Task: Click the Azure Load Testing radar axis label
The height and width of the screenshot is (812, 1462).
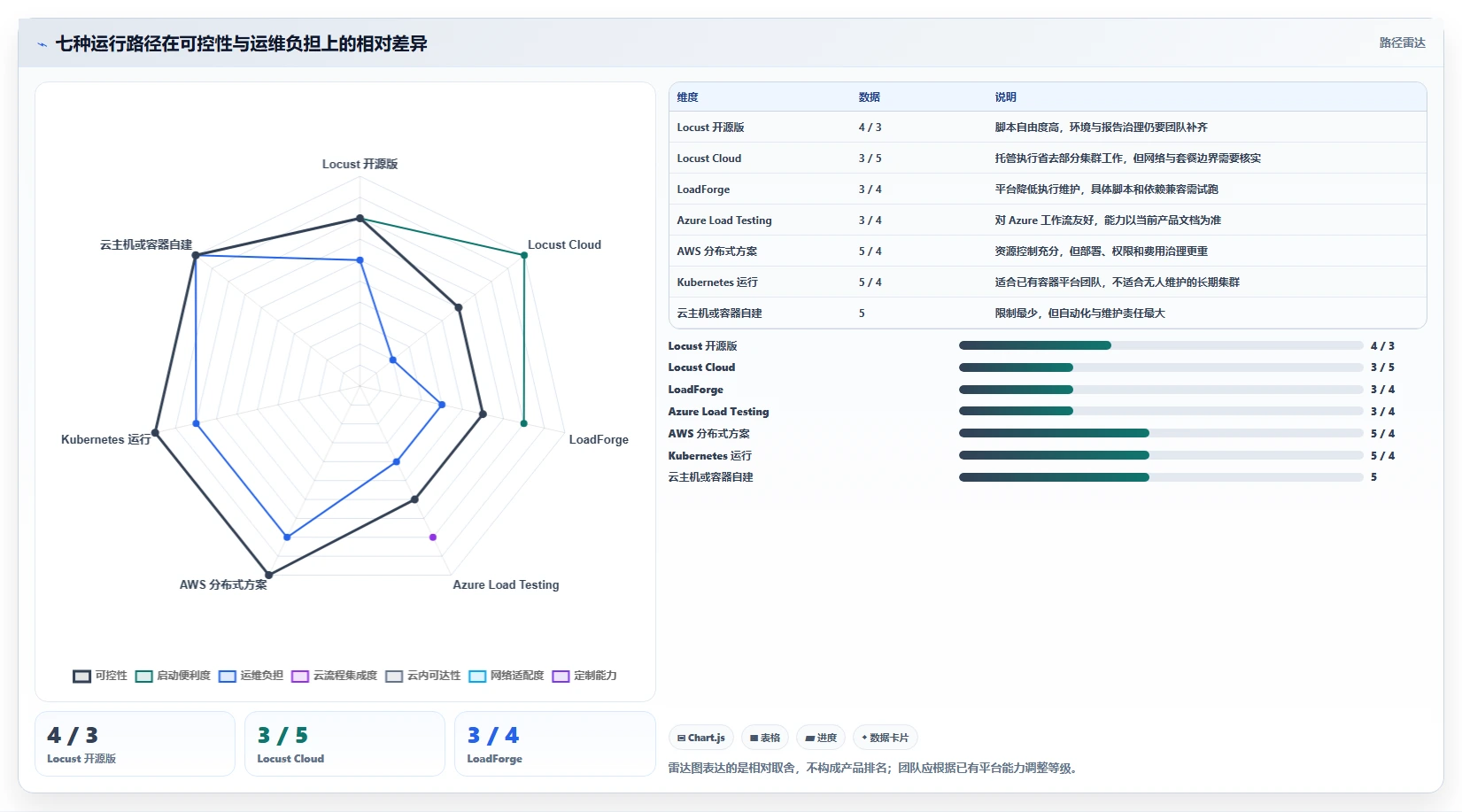Action: [x=506, y=584]
